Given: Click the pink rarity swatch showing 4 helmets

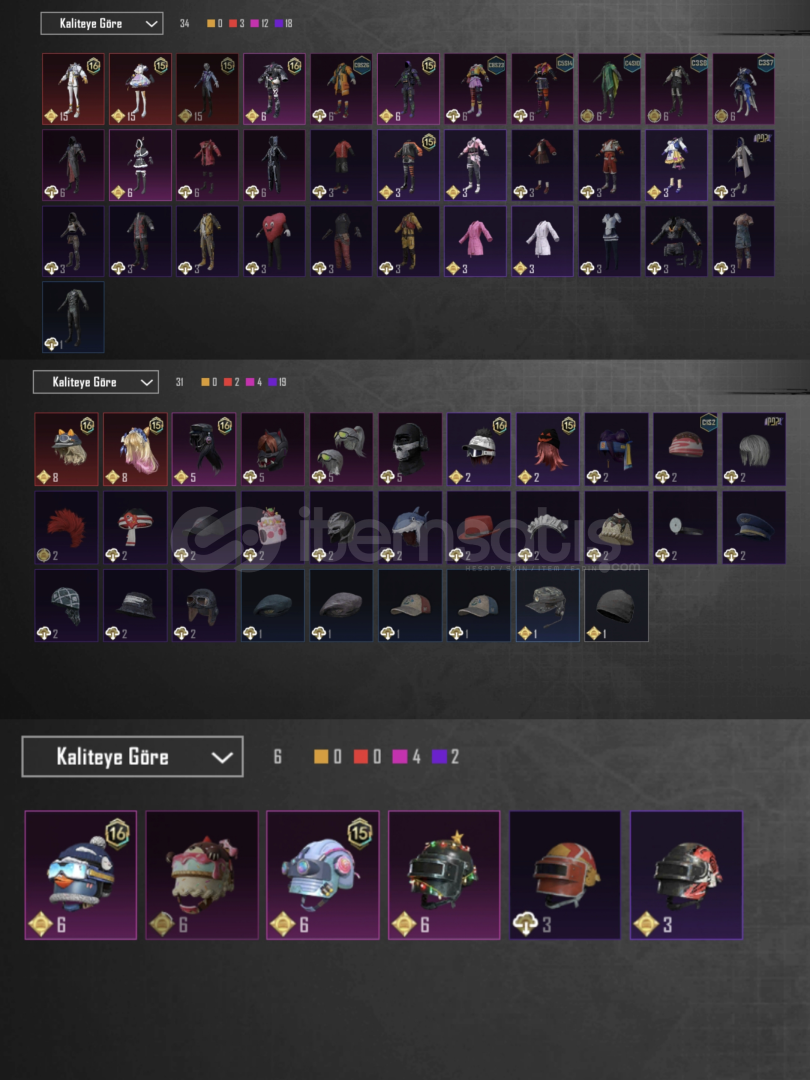Looking at the screenshot, I should tap(399, 756).
